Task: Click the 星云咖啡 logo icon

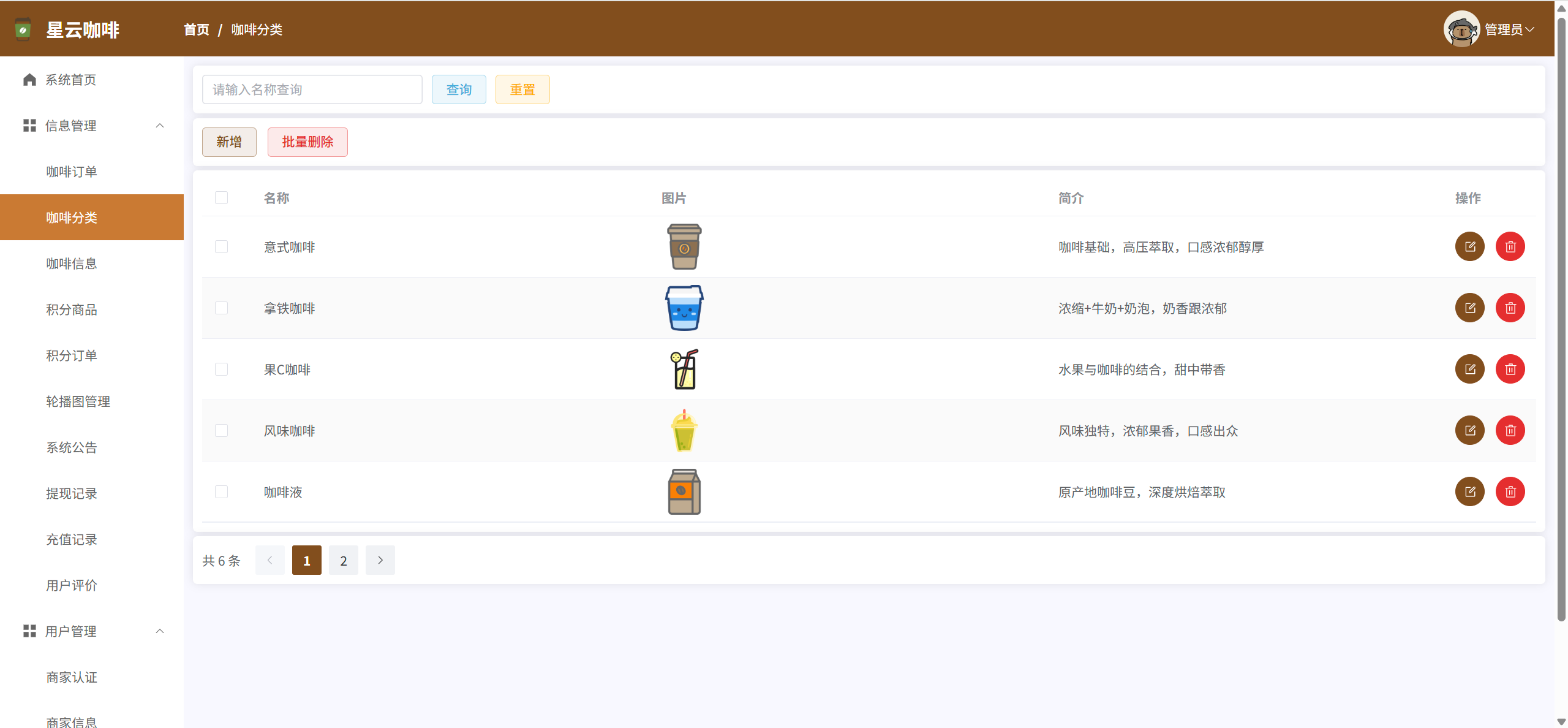Action: coord(23,29)
